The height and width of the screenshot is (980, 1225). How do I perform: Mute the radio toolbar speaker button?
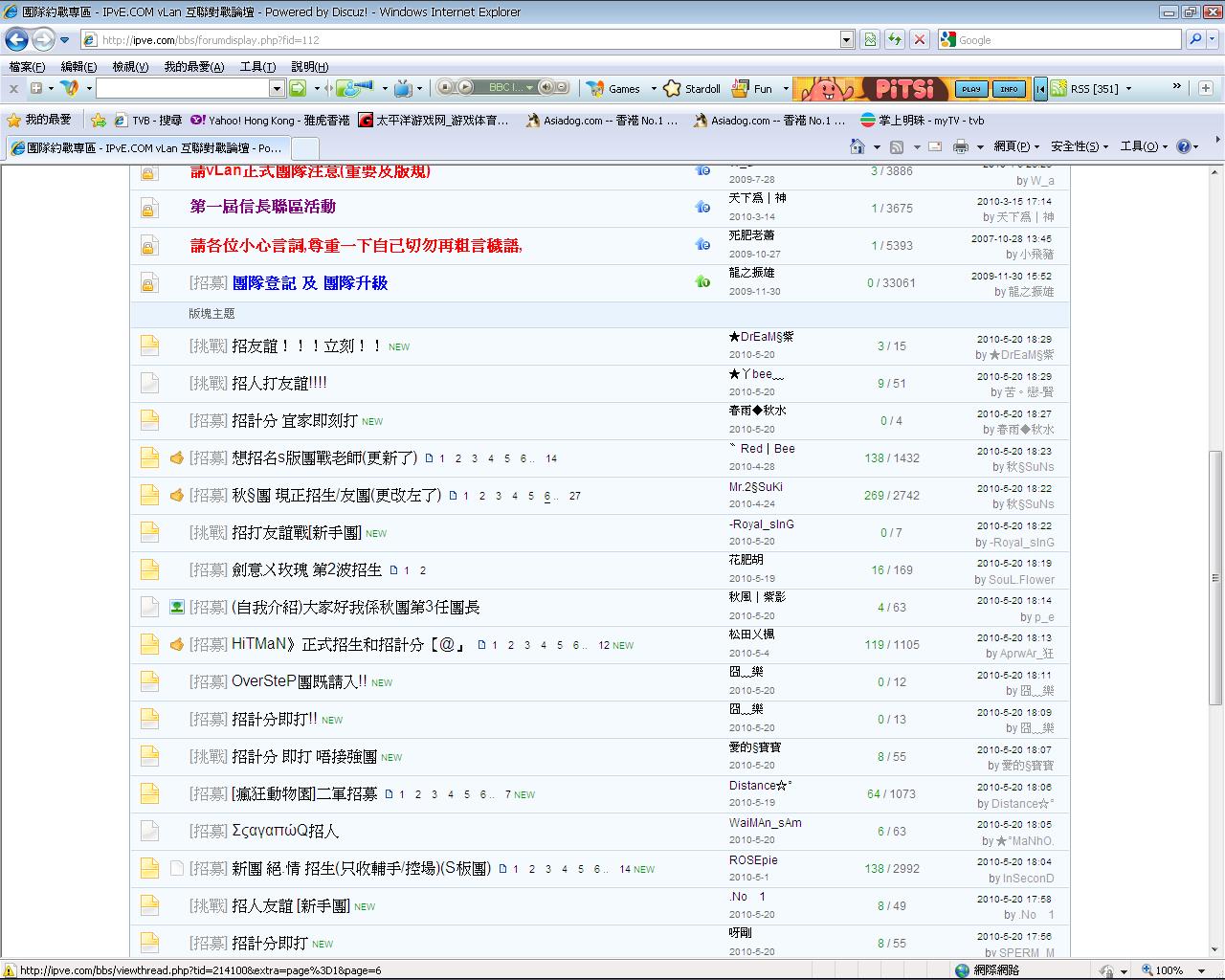tap(546, 88)
